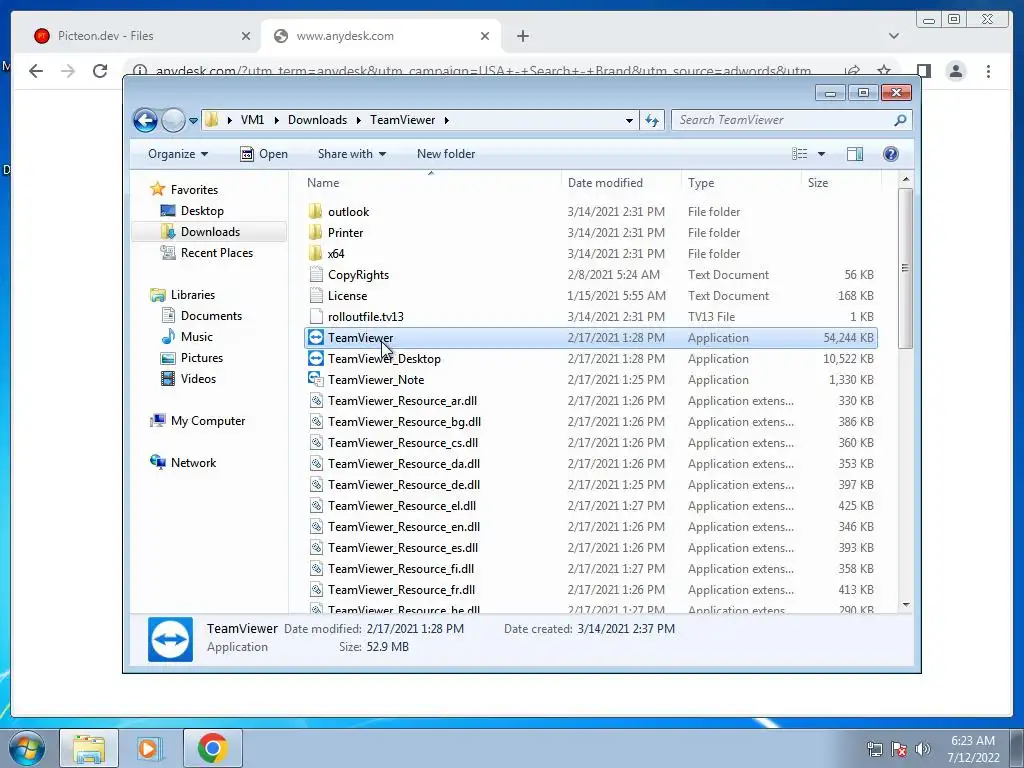Click the file list scroll up arrow

click(905, 180)
